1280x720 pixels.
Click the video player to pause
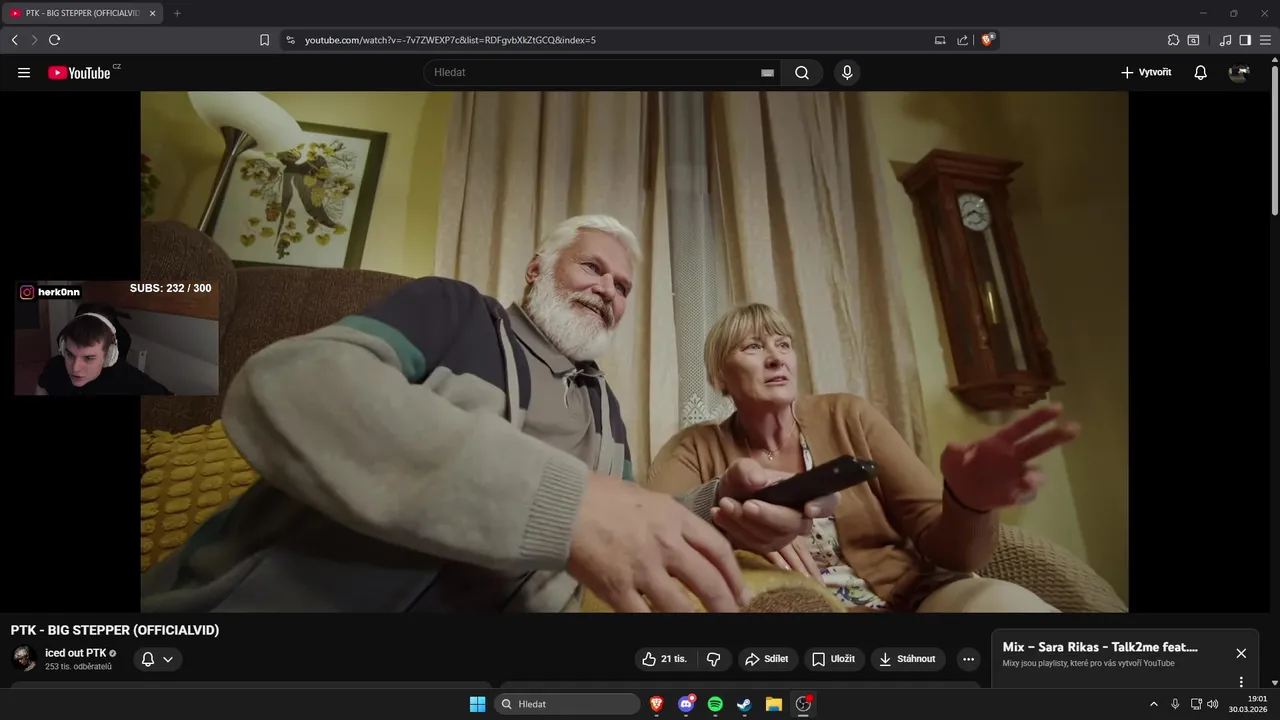pos(634,351)
